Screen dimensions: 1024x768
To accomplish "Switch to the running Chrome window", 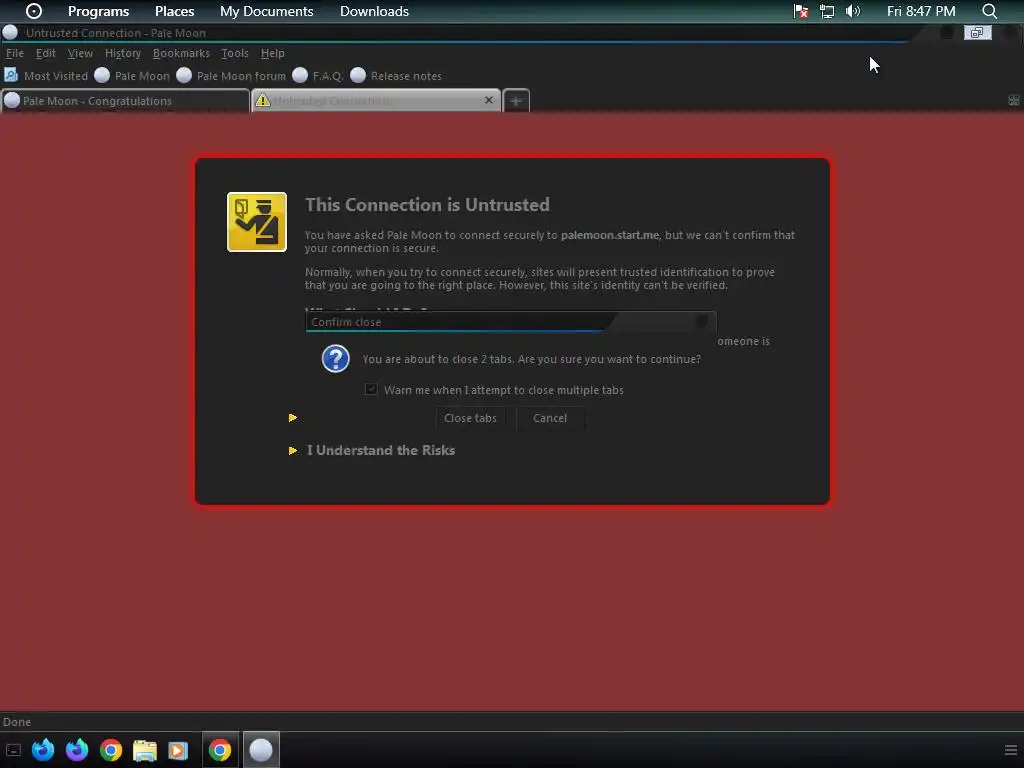I will pos(220,750).
